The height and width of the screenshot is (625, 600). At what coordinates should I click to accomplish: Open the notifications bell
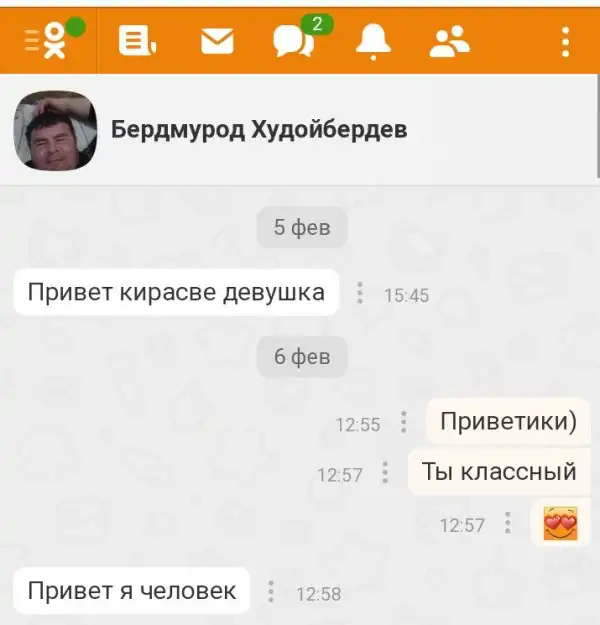tap(373, 41)
